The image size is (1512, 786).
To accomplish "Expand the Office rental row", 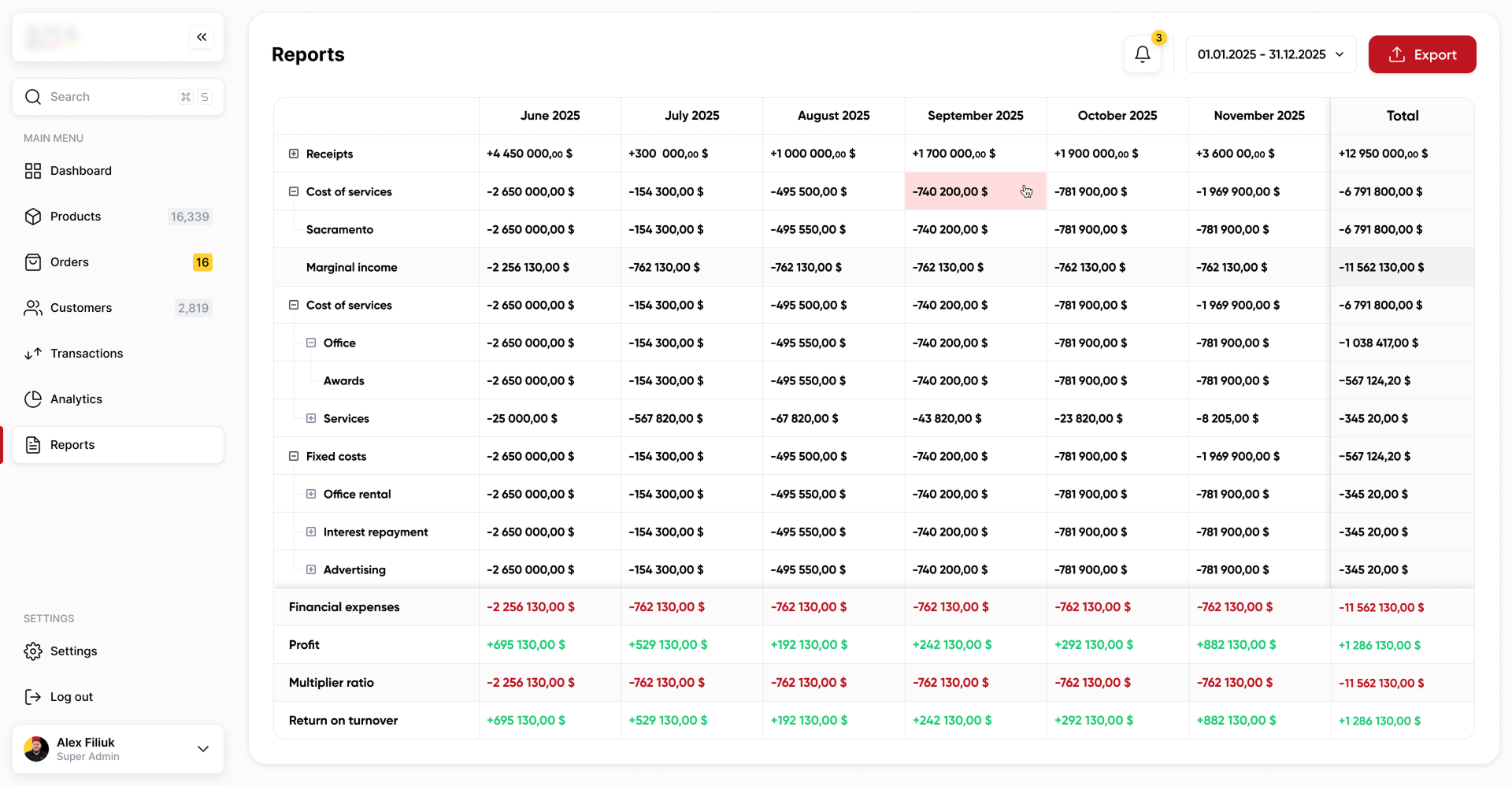I will pos(311,494).
